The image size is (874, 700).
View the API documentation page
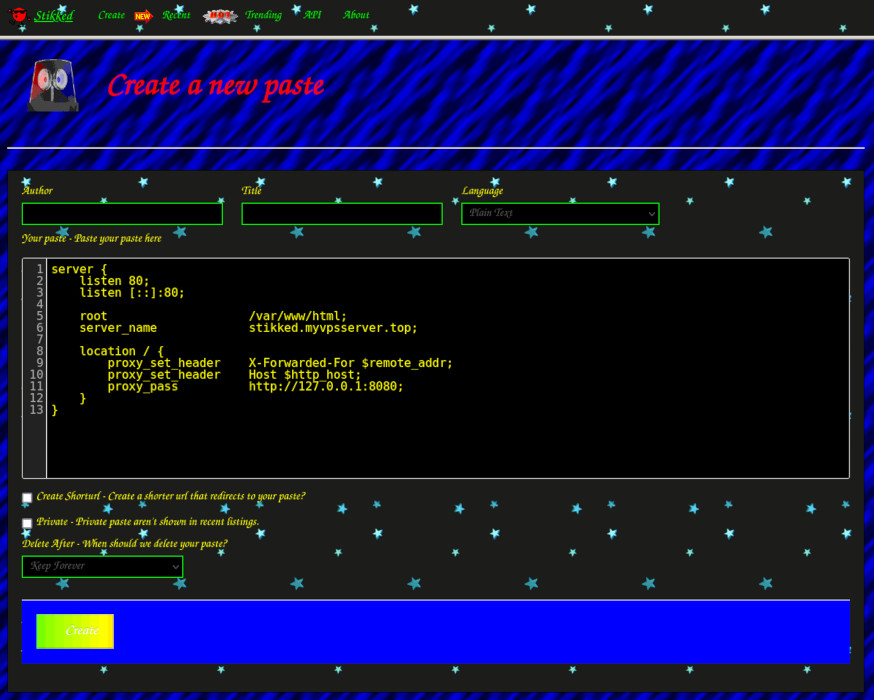[x=312, y=15]
